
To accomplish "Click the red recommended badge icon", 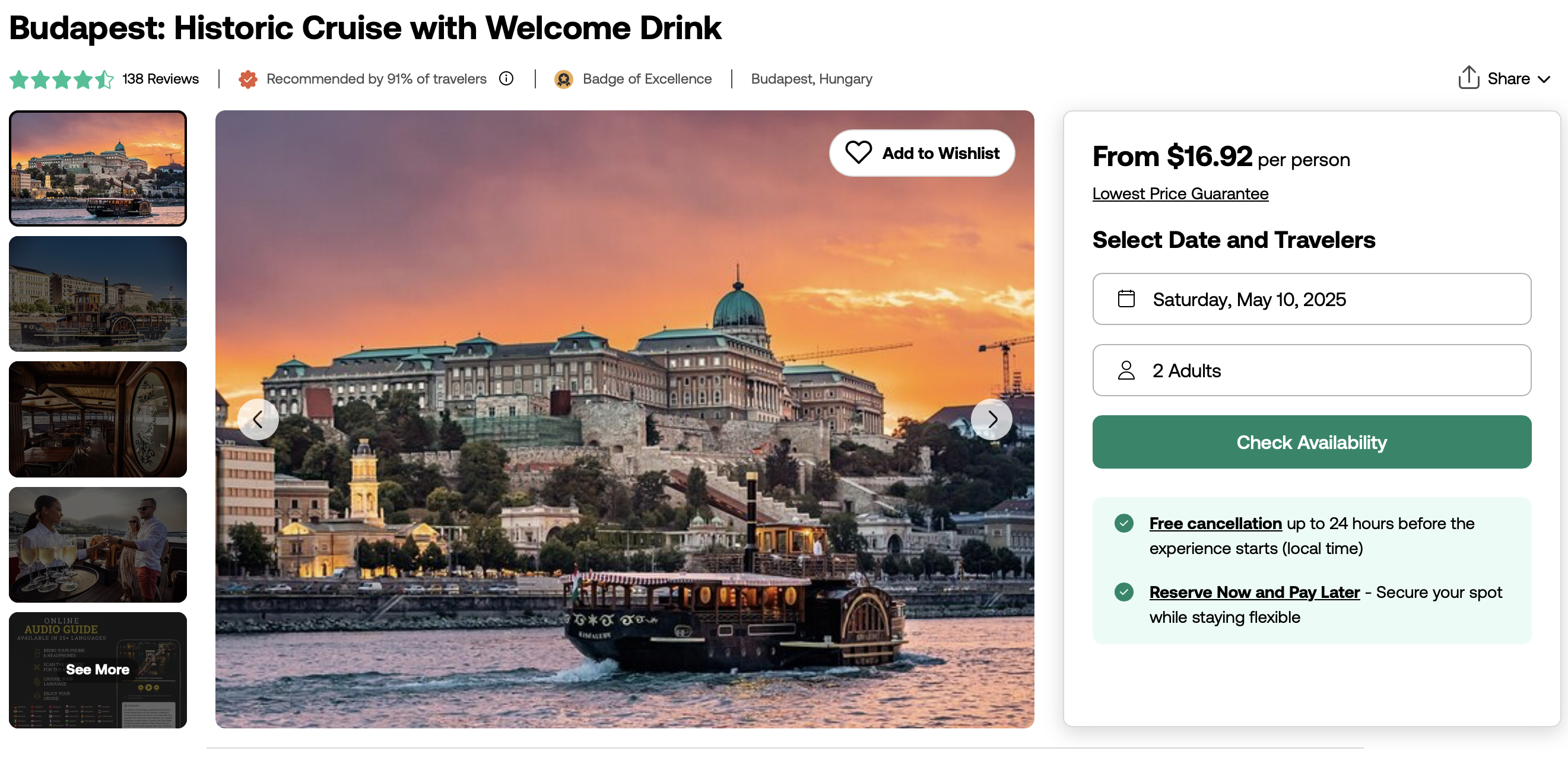I will click(x=247, y=79).
